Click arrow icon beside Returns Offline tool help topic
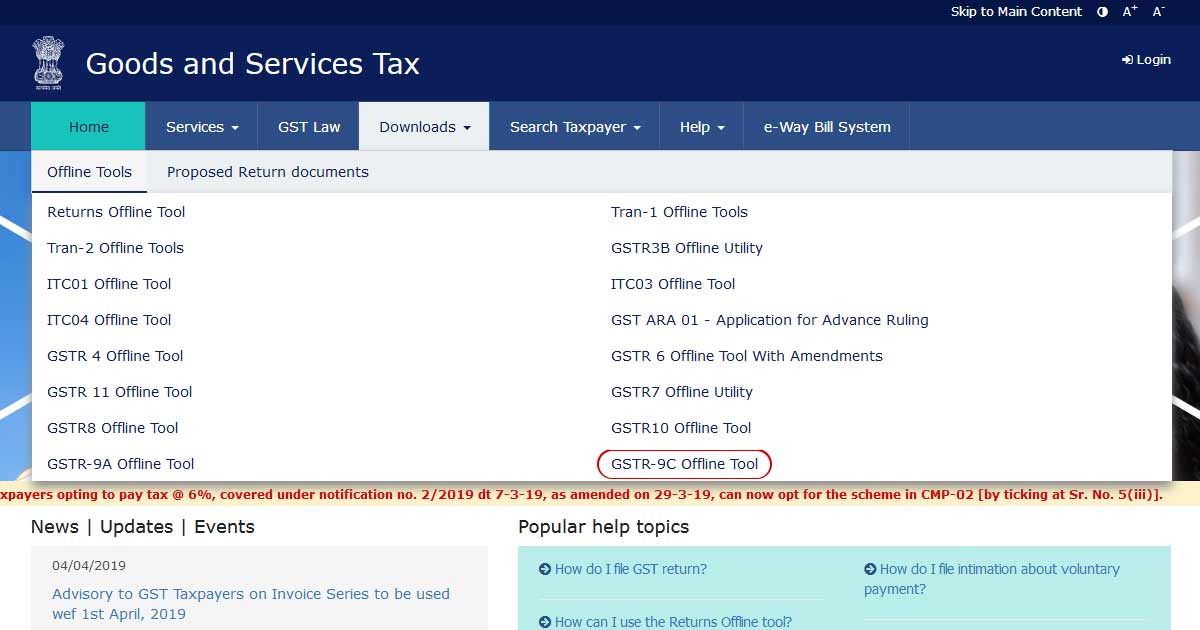This screenshot has width=1200, height=630. [545, 621]
